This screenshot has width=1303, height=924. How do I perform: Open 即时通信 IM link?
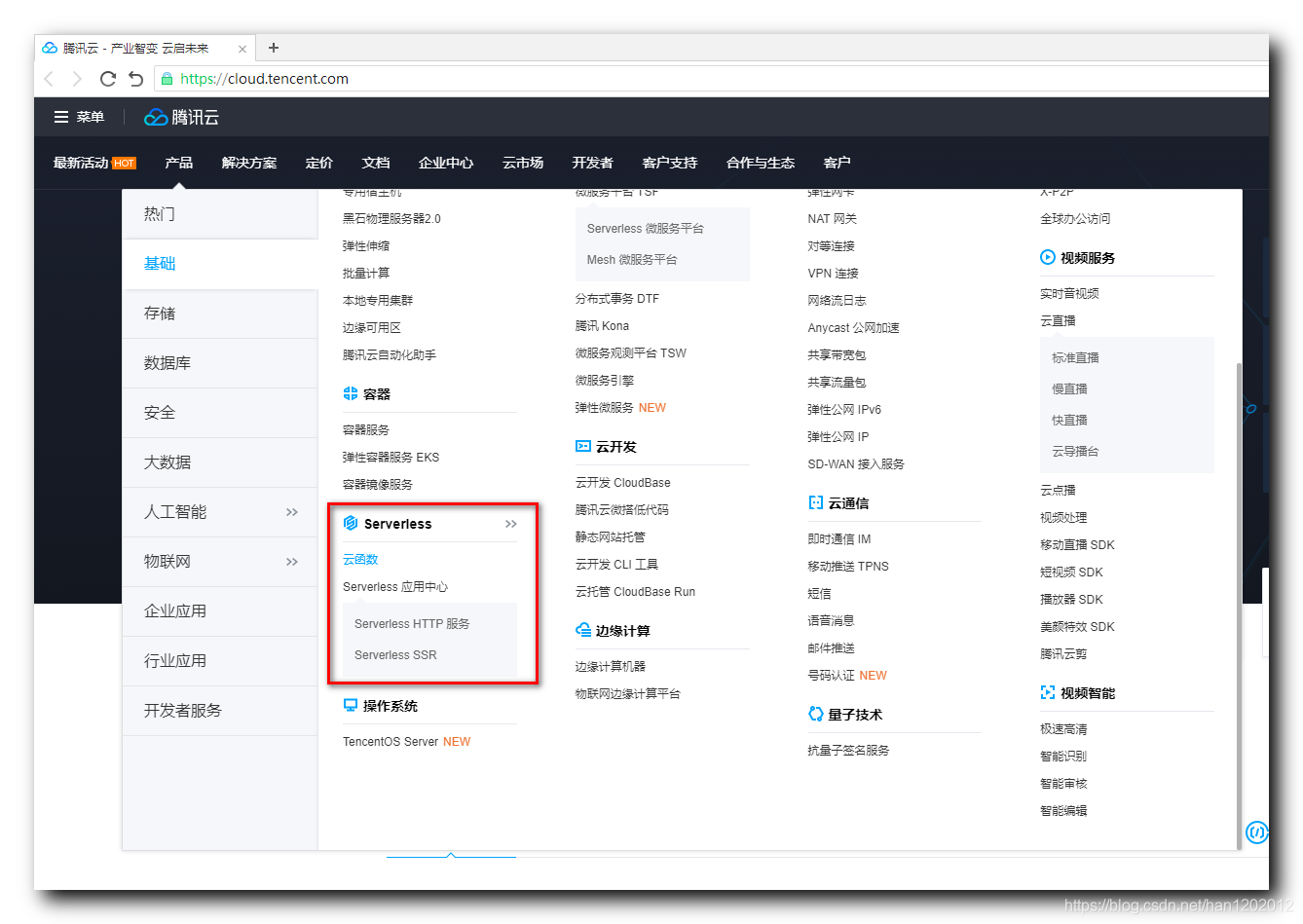coord(839,538)
